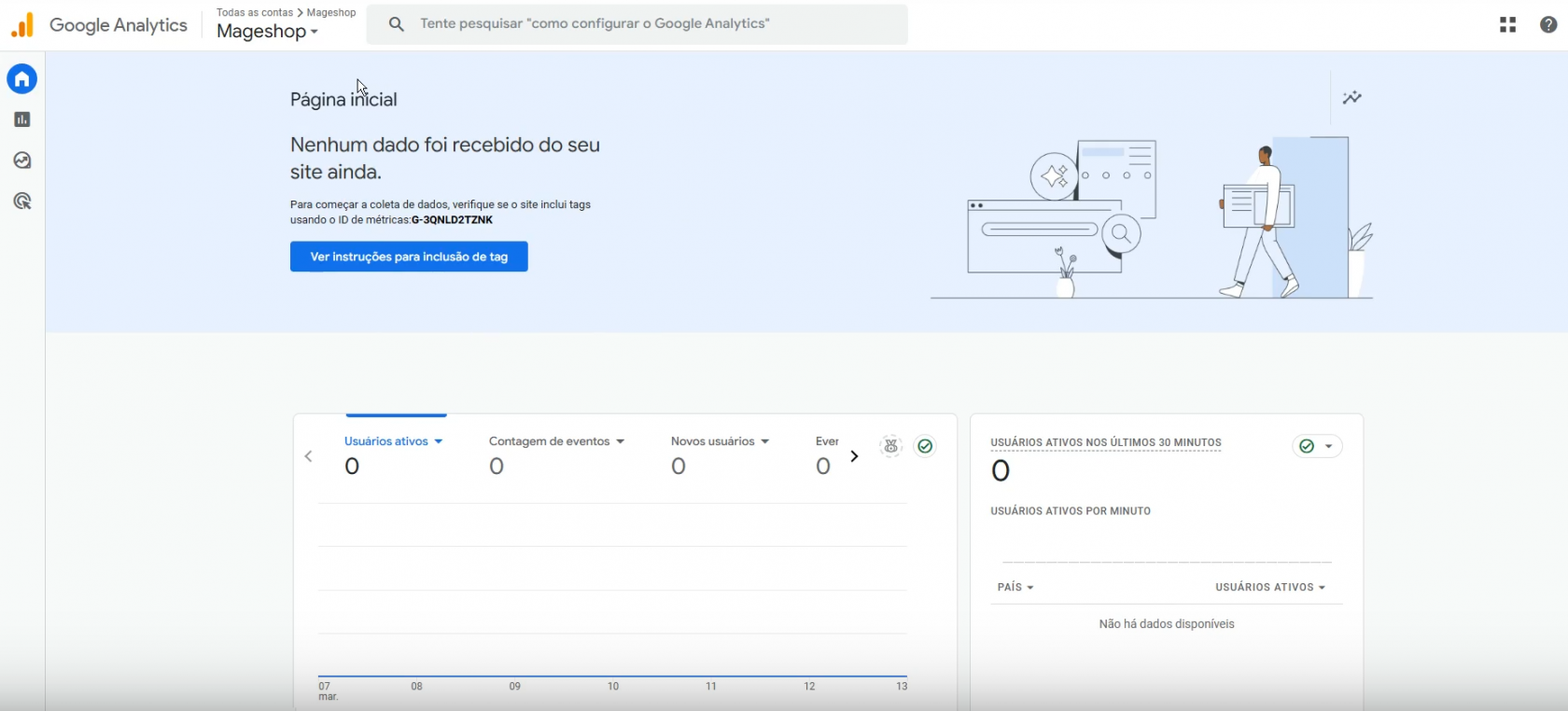Screen dimensions: 1568x711
Task: Click the metrics ID G-3QNLD2TZNK text
Action: 452,220
